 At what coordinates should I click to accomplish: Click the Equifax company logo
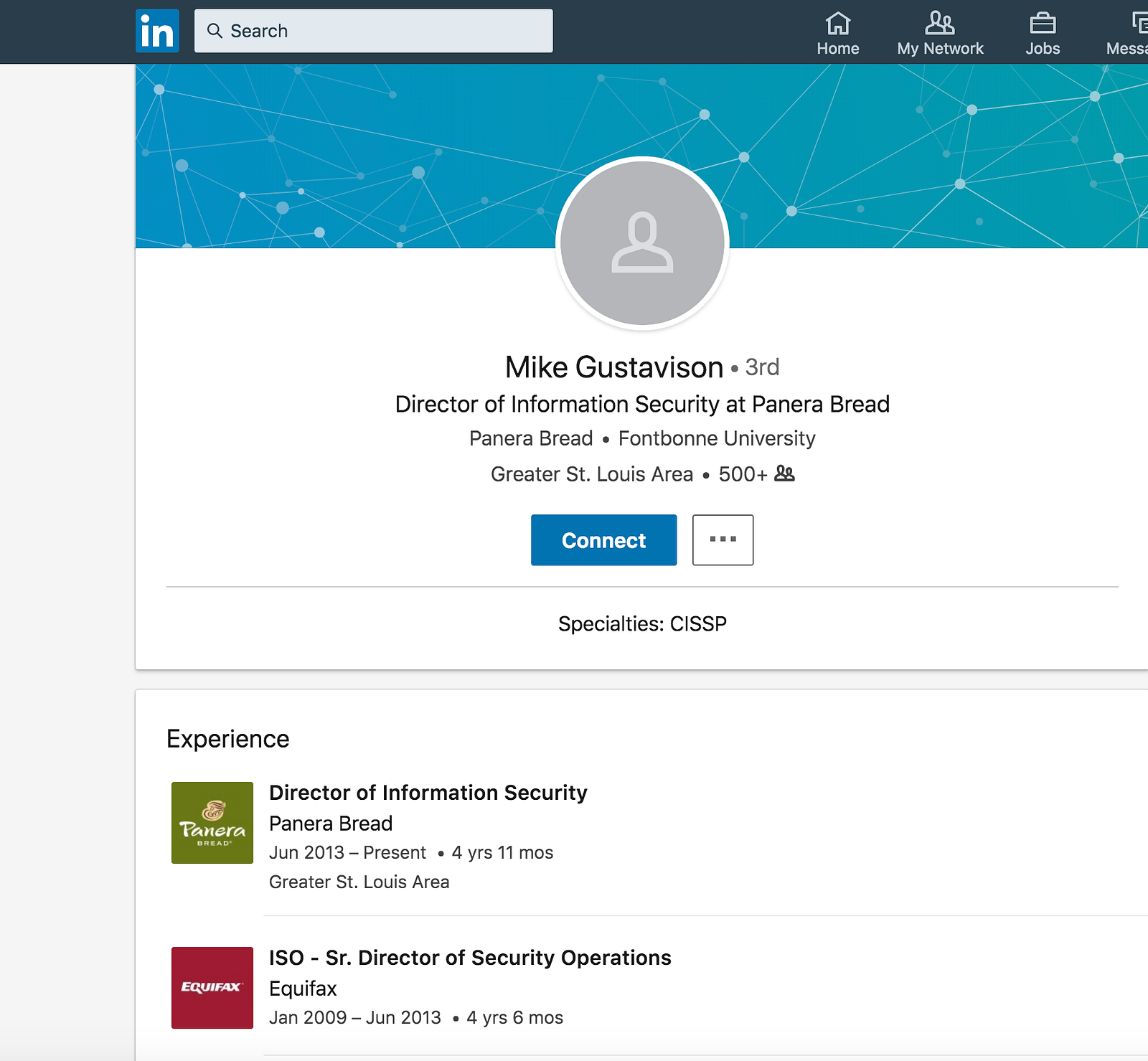[x=212, y=988]
